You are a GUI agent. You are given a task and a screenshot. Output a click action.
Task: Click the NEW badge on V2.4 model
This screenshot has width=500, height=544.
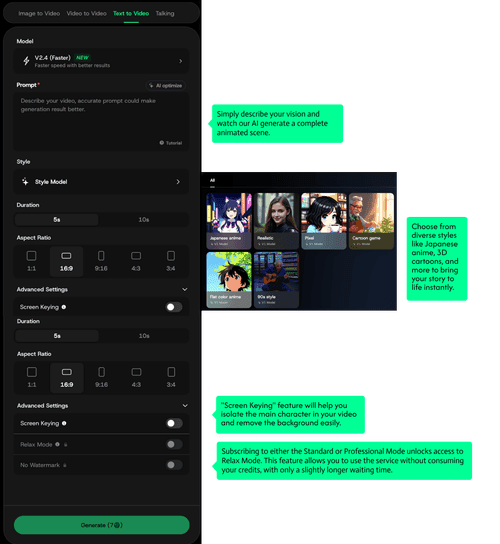point(83,58)
